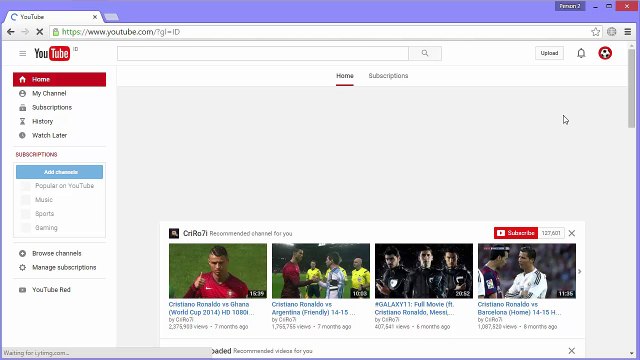Screen dimensions: 640x360
Task: Bookmark page with the star icon
Action: click(596, 32)
